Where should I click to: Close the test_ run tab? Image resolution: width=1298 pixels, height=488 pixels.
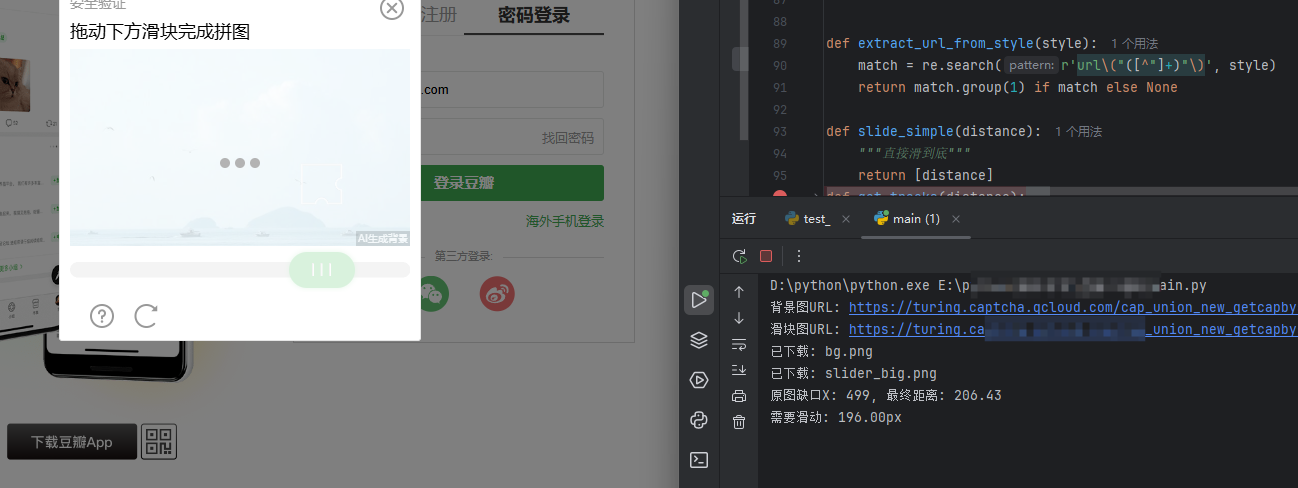click(x=846, y=219)
